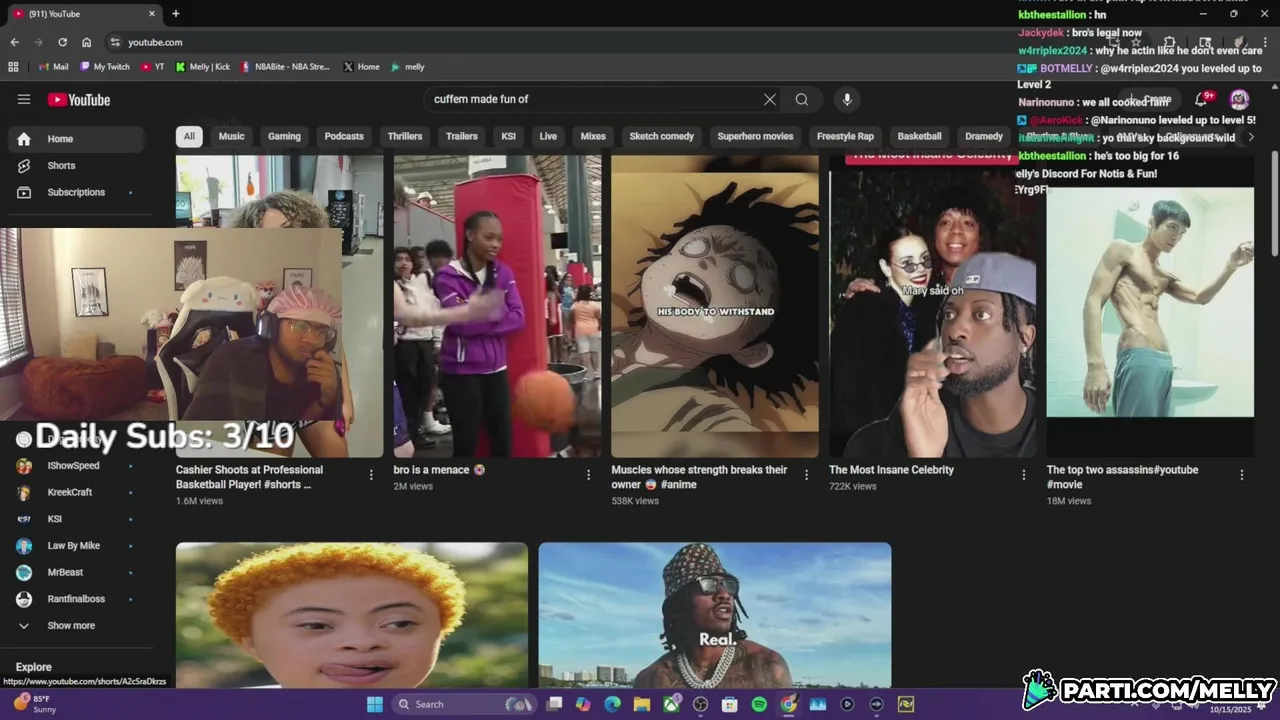Open the Rantfinalboss channel subscription
The height and width of the screenshot is (720, 1280).
(76, 599)
